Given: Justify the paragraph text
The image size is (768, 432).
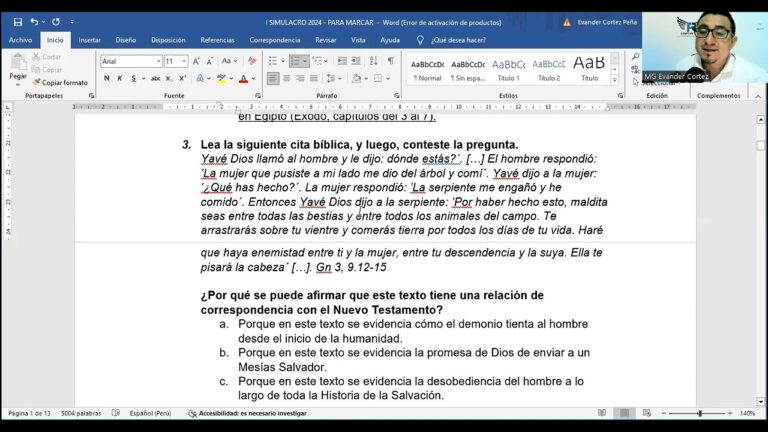Looking at the screenshot, I should (314, 78).
